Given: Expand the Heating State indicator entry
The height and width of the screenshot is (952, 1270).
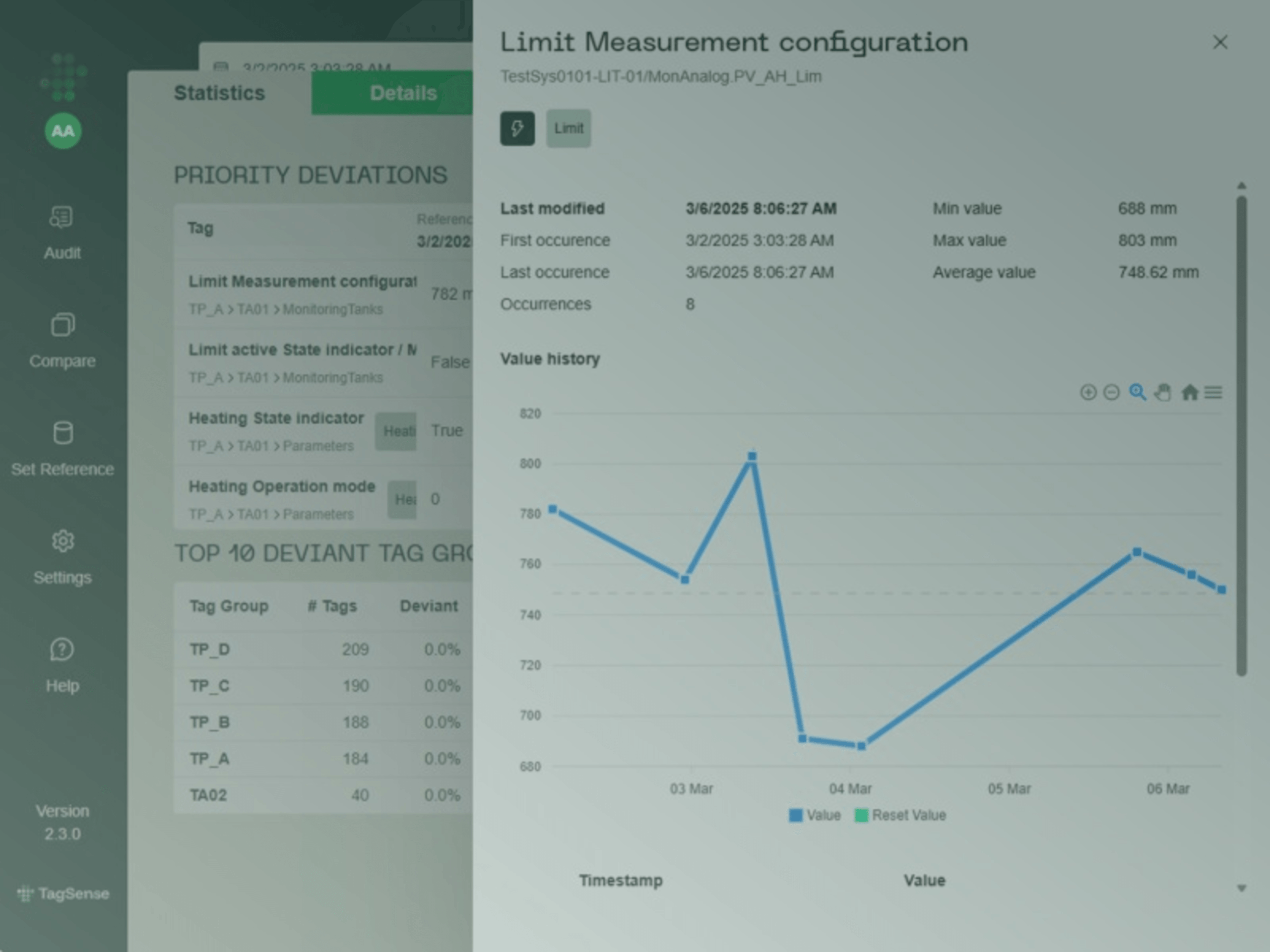Looking at the screenshot, I should (276, 418).
